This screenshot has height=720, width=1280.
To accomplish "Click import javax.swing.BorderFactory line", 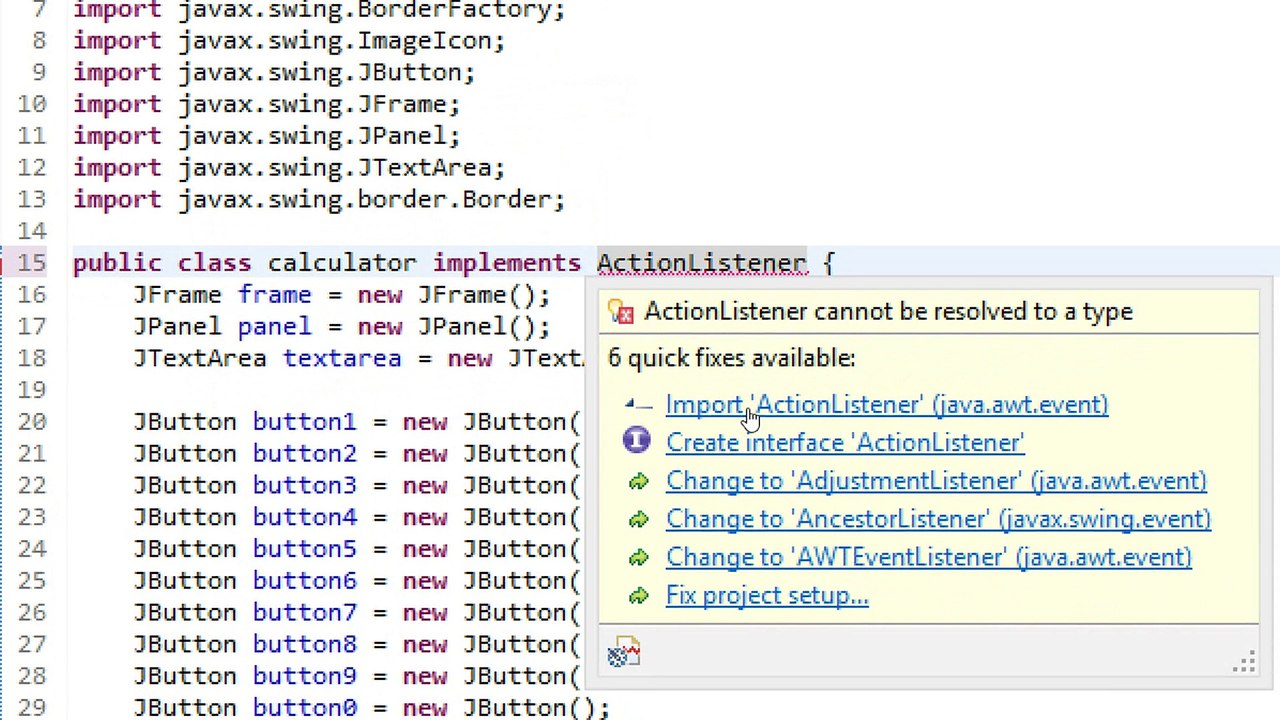I will (319, 10).
